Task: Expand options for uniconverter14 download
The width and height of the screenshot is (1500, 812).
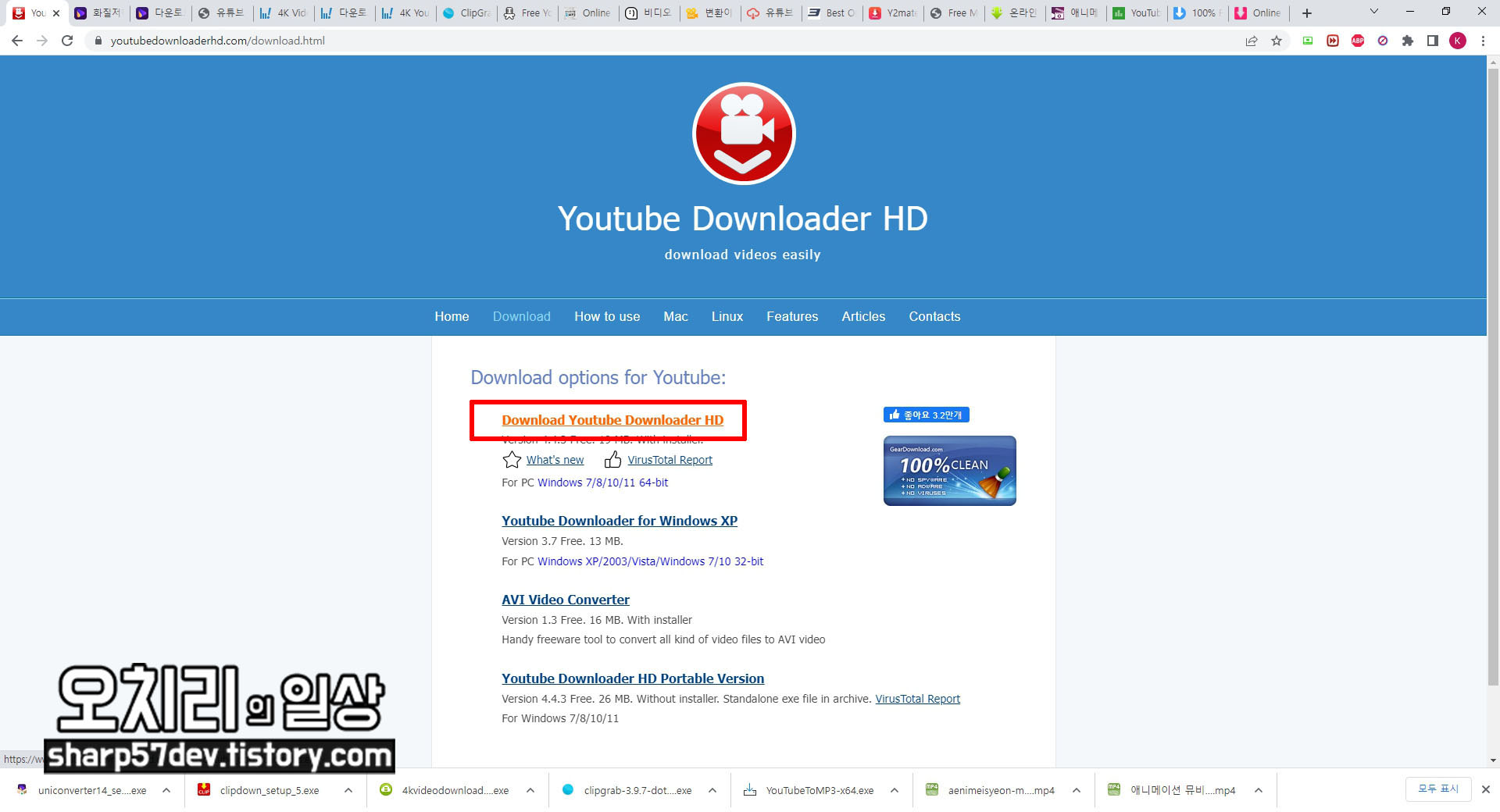Action: [166, 790]
